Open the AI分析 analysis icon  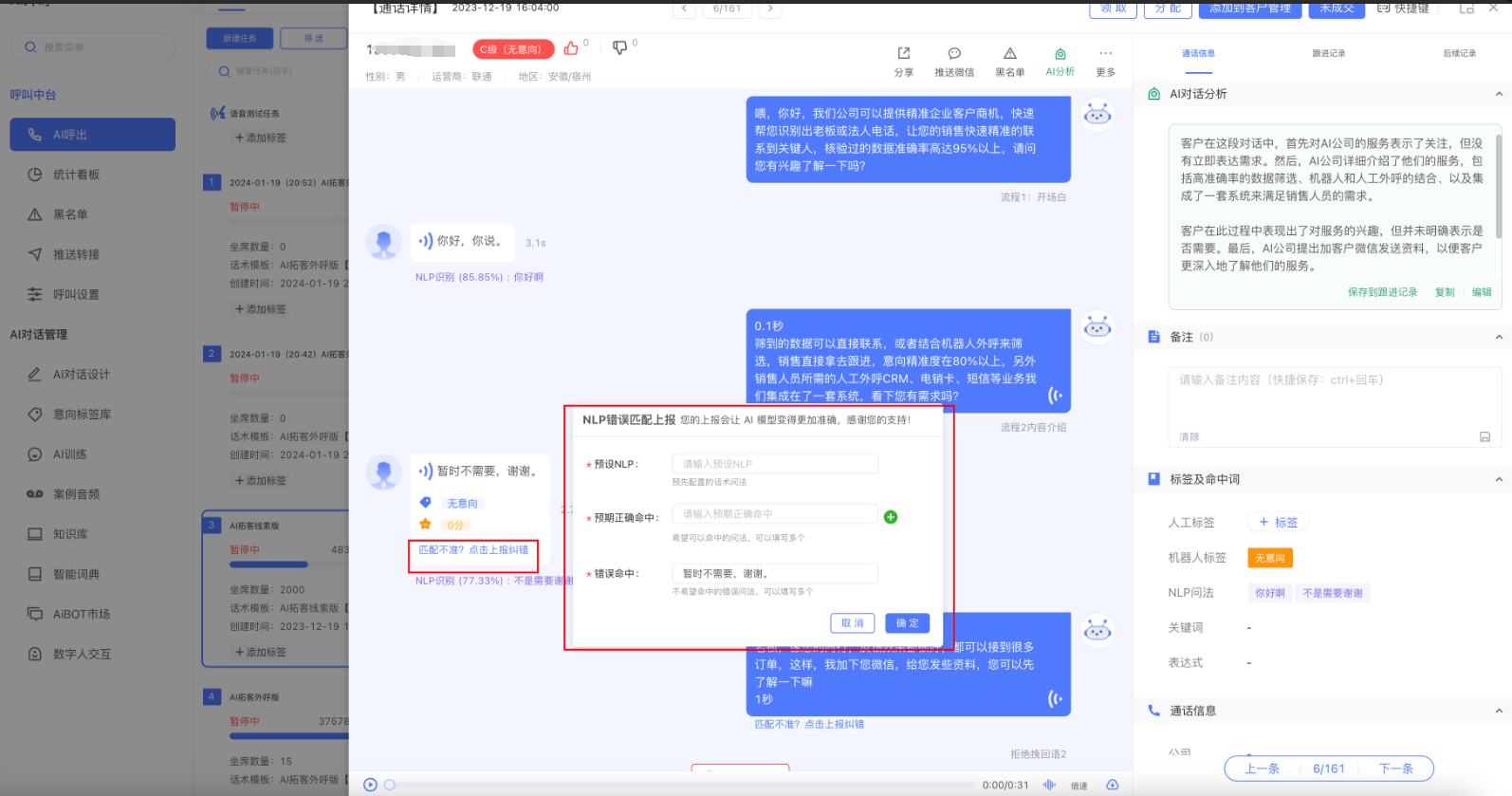click(x=1060, y=54)
